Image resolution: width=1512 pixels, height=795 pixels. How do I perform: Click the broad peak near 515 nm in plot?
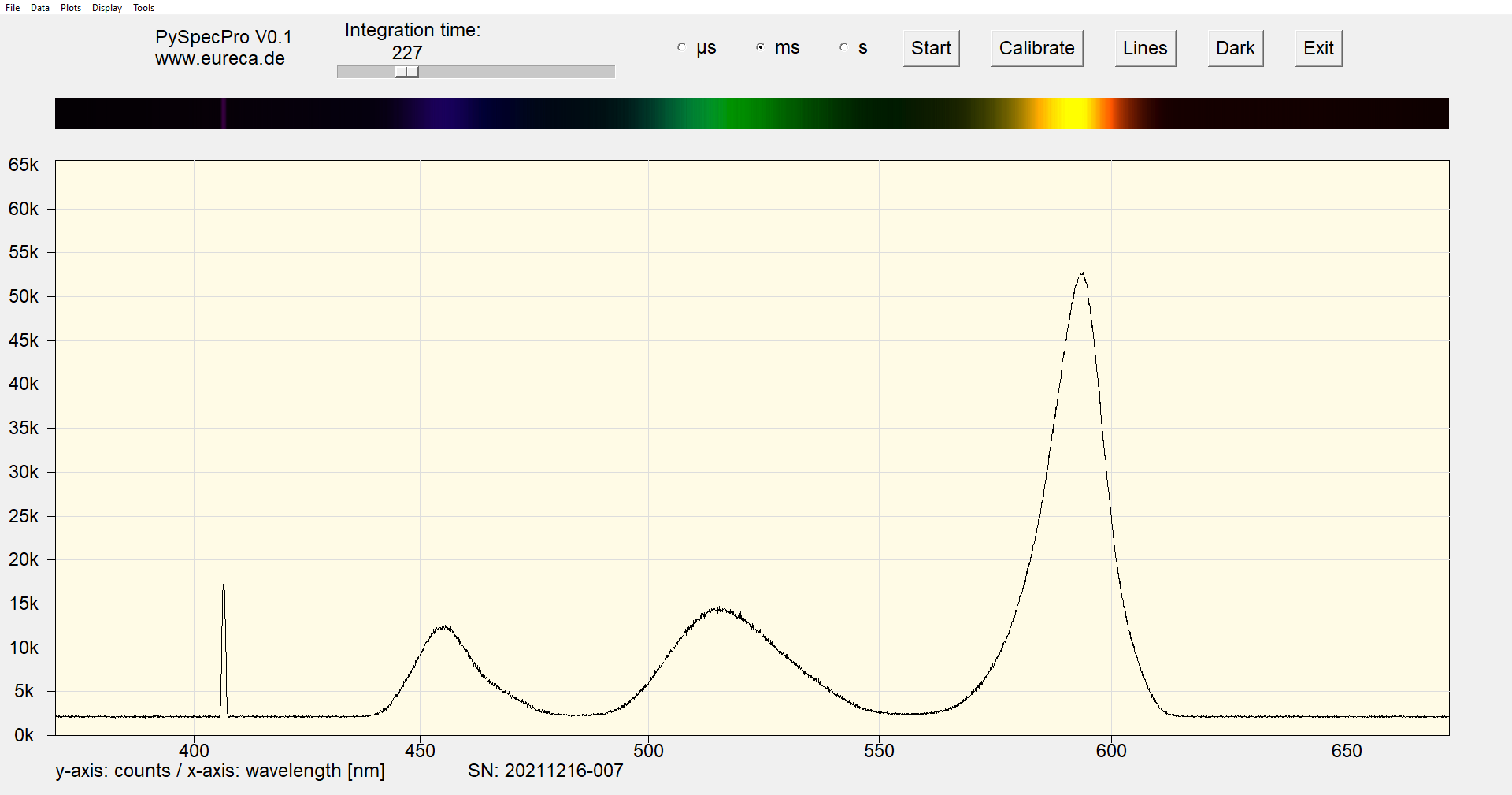point(719,609)
